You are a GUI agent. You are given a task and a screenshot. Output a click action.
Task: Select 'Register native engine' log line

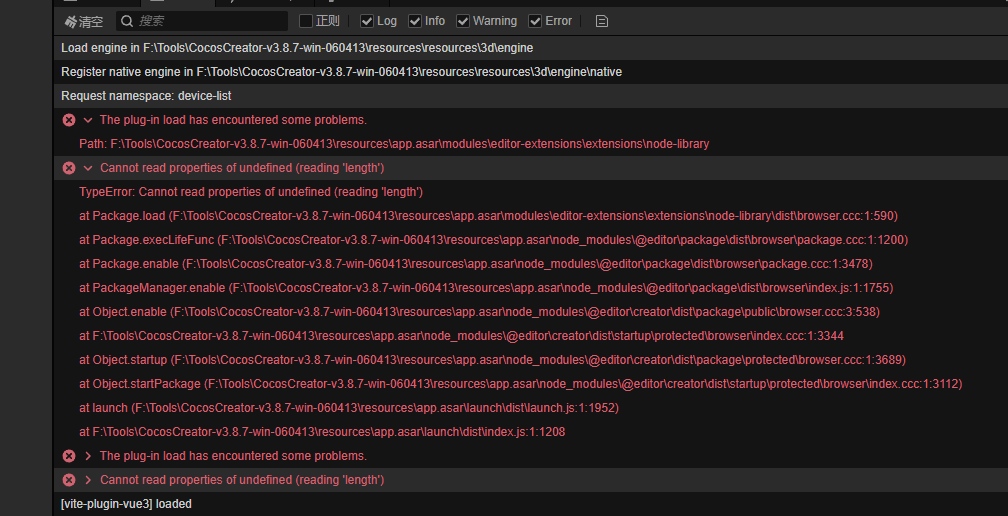tap(530, 72)
